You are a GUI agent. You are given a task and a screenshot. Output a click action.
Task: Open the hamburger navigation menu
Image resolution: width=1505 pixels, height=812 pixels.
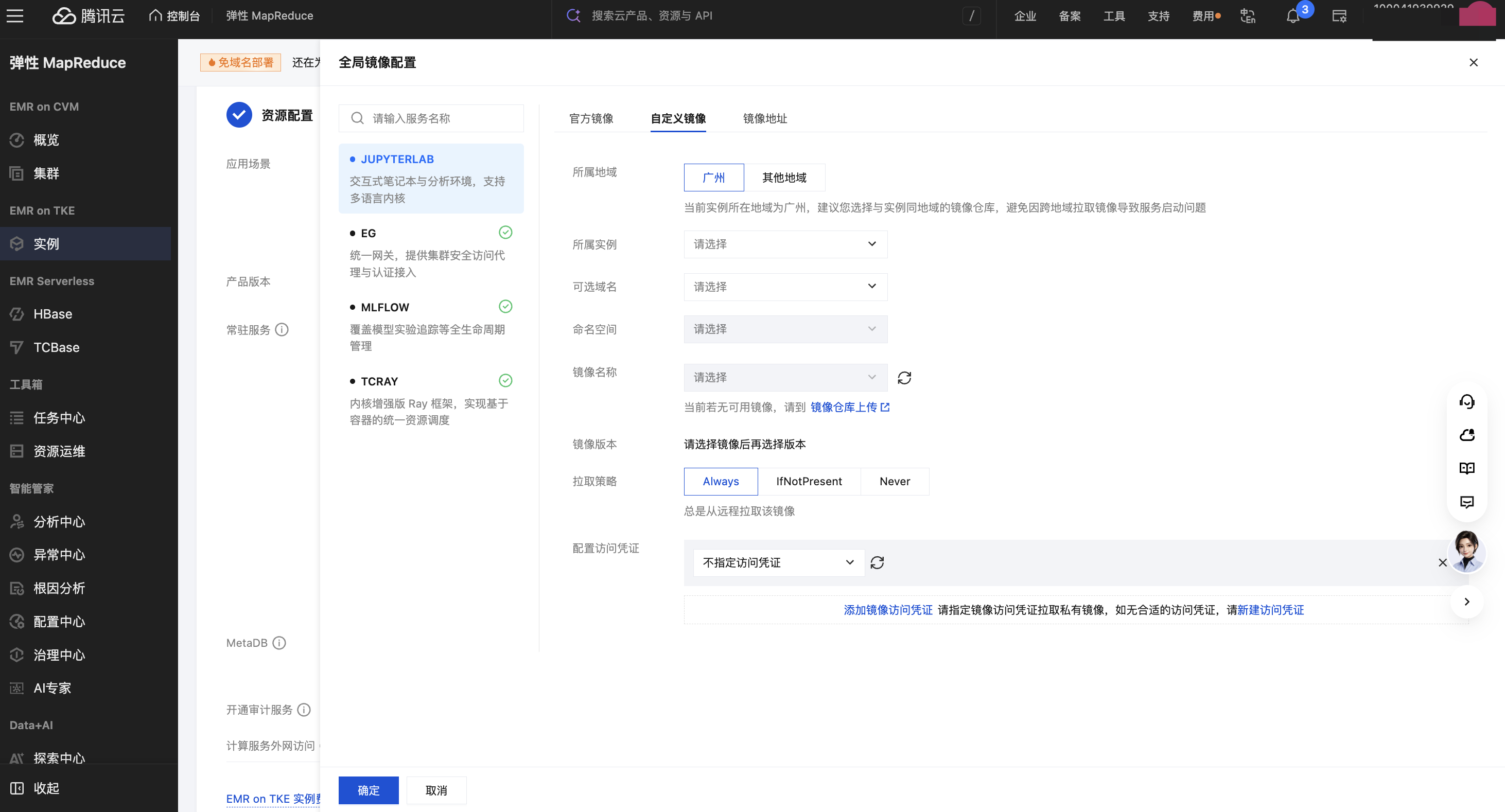tap(15, 16)
